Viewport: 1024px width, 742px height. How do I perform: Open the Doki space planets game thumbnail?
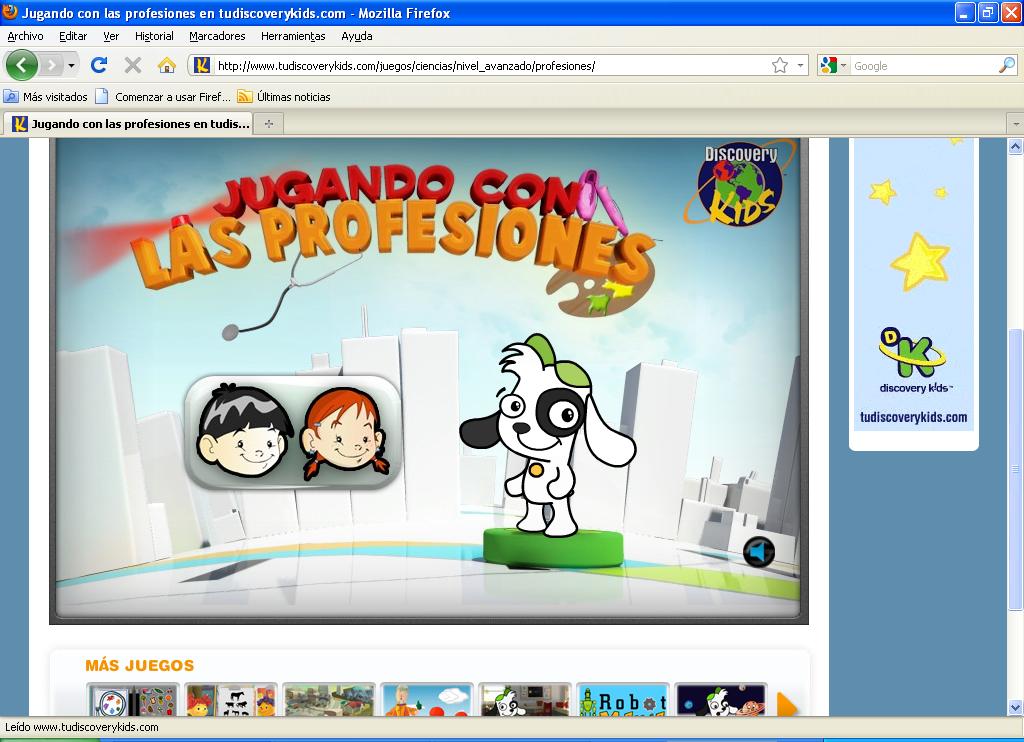point(720,700)
